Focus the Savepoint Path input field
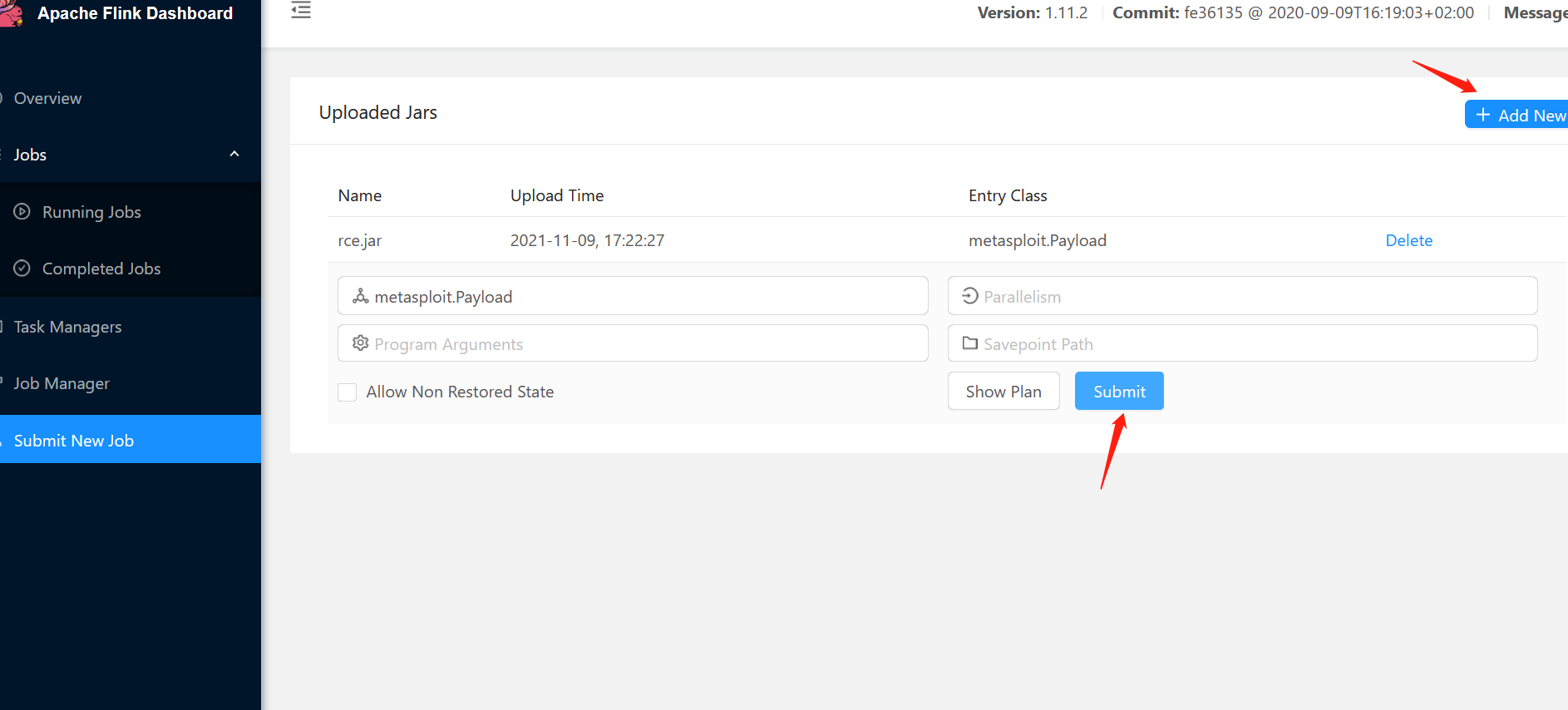The width and height of the screenshot is (1568, 710). tap(1242, 343)
